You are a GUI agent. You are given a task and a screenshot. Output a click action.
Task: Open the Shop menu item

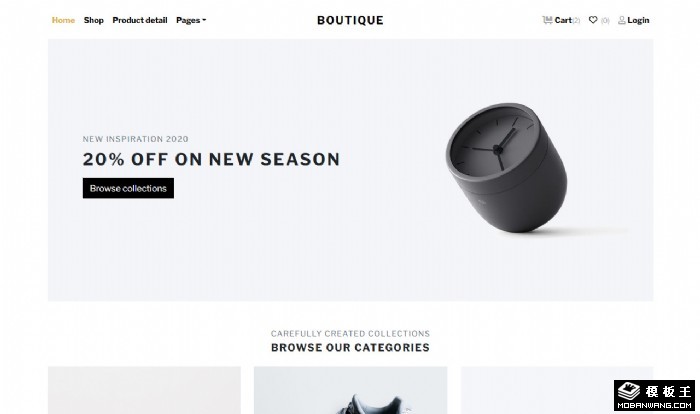[x=93, y=20]
